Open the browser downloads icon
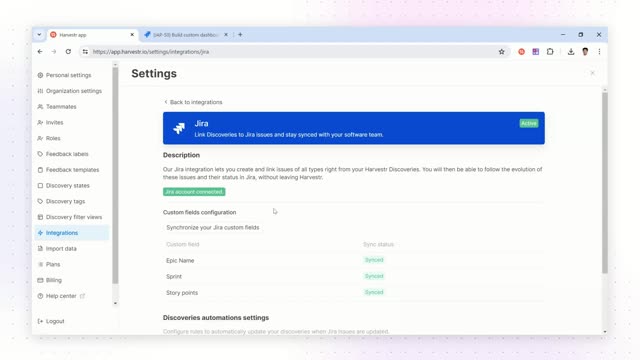640x360 pixels. pos(571,52)
